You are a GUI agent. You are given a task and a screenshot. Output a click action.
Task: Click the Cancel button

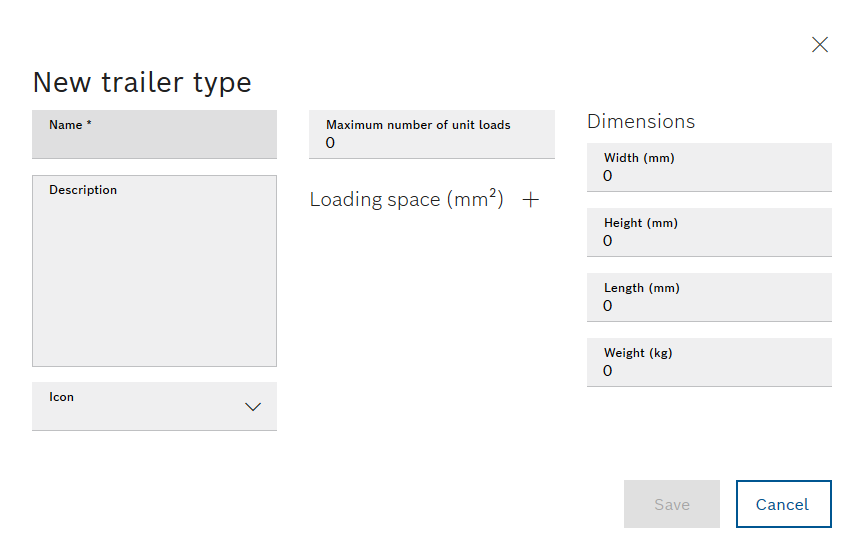(x=784, y=504)
